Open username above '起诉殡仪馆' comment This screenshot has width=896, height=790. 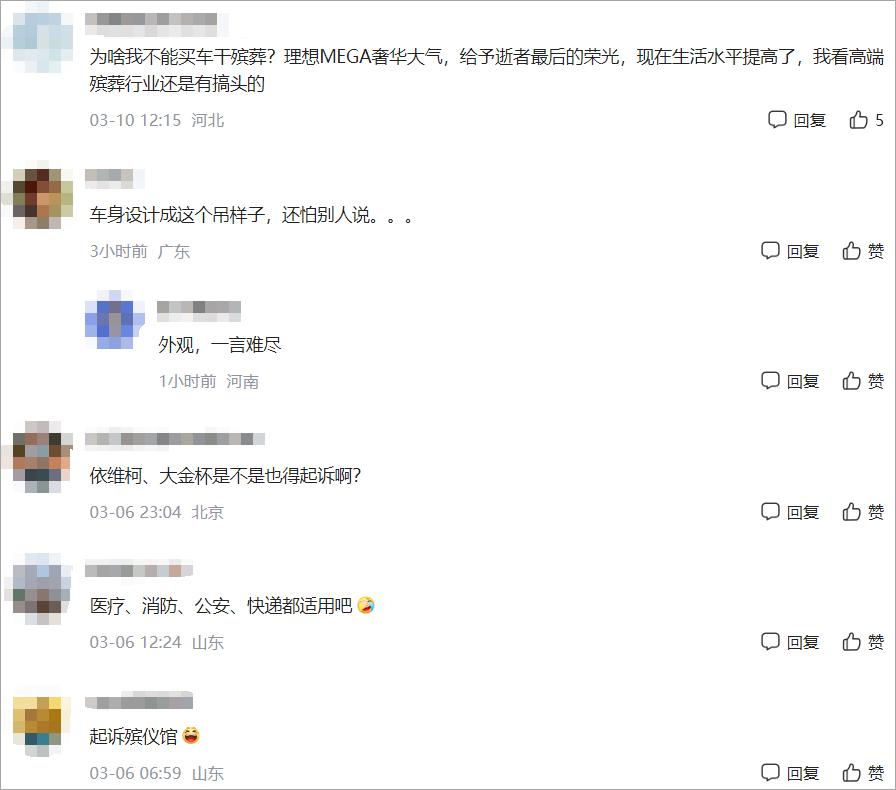(x=138, y=701)
